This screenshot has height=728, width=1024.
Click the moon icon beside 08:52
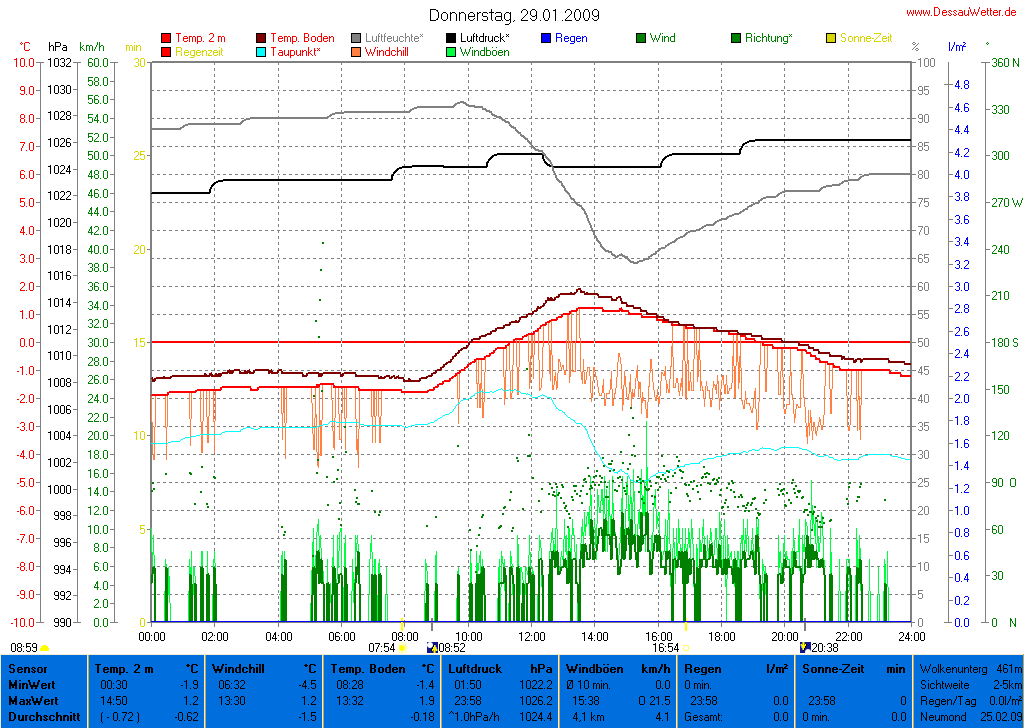tap(432, 648)
